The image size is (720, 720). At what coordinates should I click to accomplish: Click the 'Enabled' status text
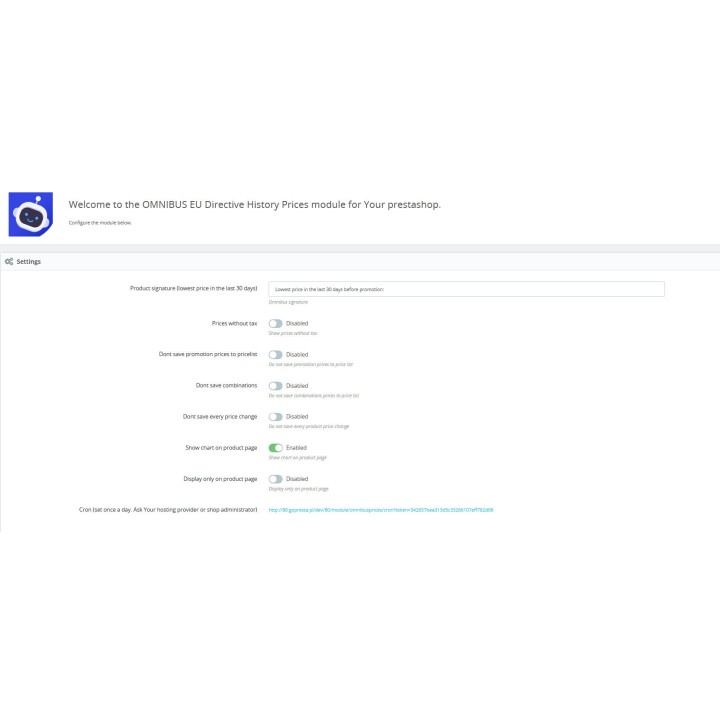click(x=296, y=448)
